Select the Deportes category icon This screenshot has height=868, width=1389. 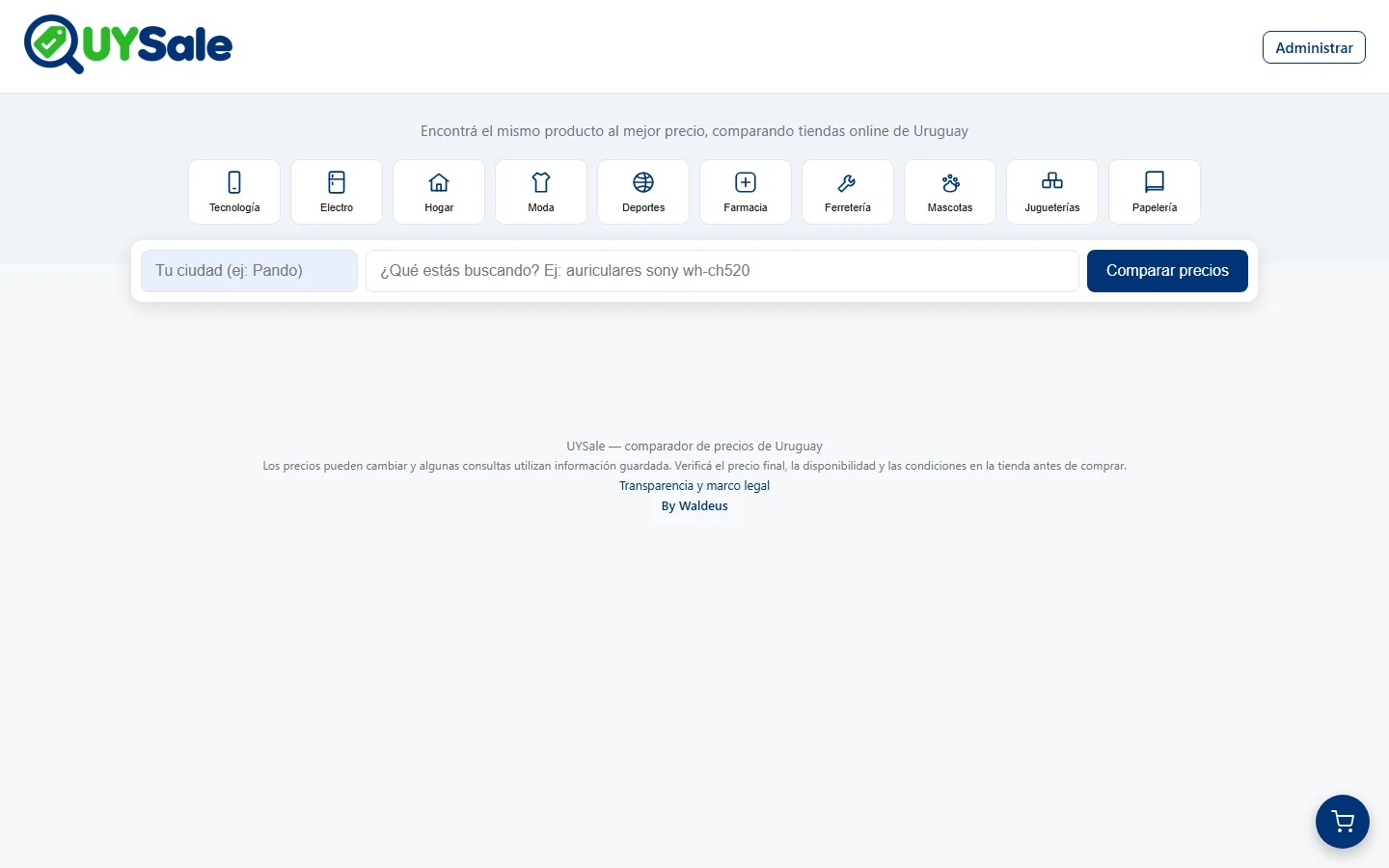(x=643, y=192)
